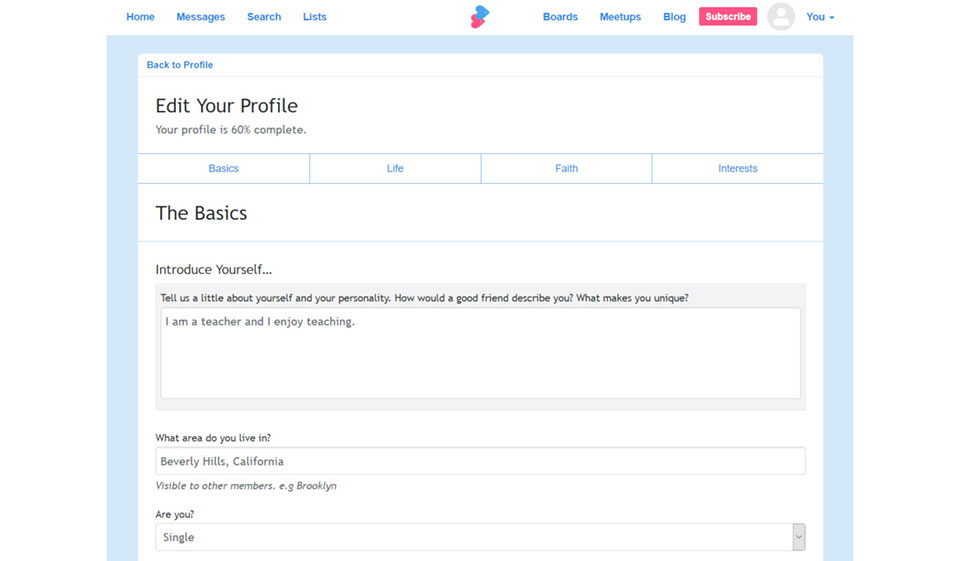960x561 pixels.
Task: Open the Blog link in header
Action: [x=674, y=17]
